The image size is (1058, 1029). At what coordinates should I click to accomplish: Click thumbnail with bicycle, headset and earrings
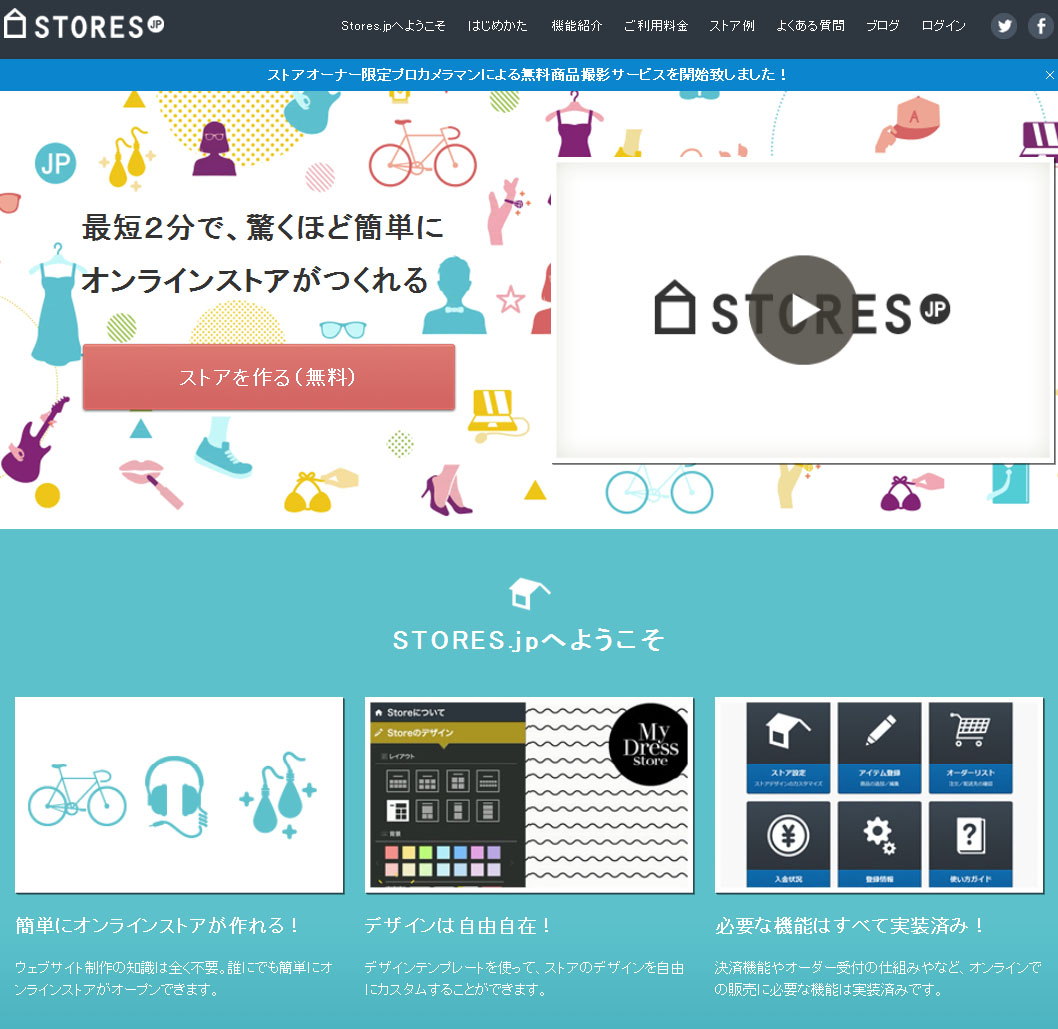[179, 795]
